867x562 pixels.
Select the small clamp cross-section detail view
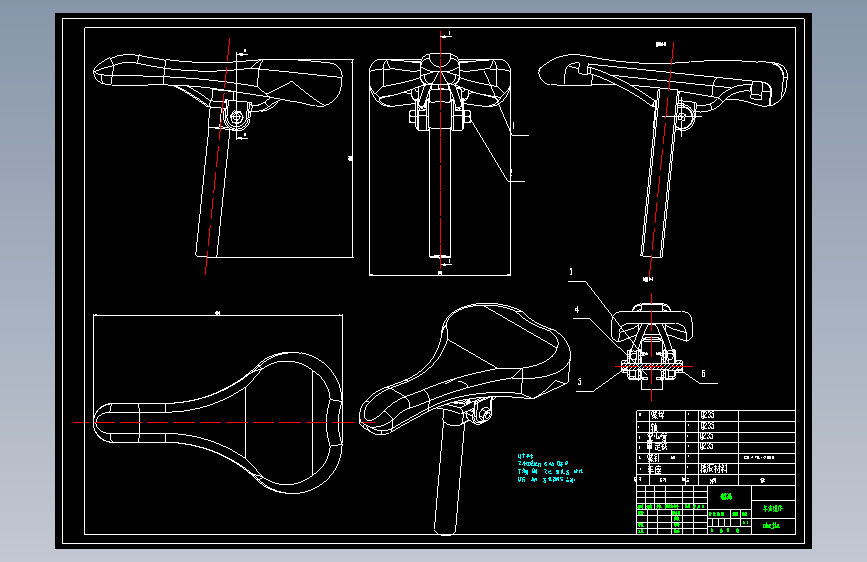coord(651,347)
